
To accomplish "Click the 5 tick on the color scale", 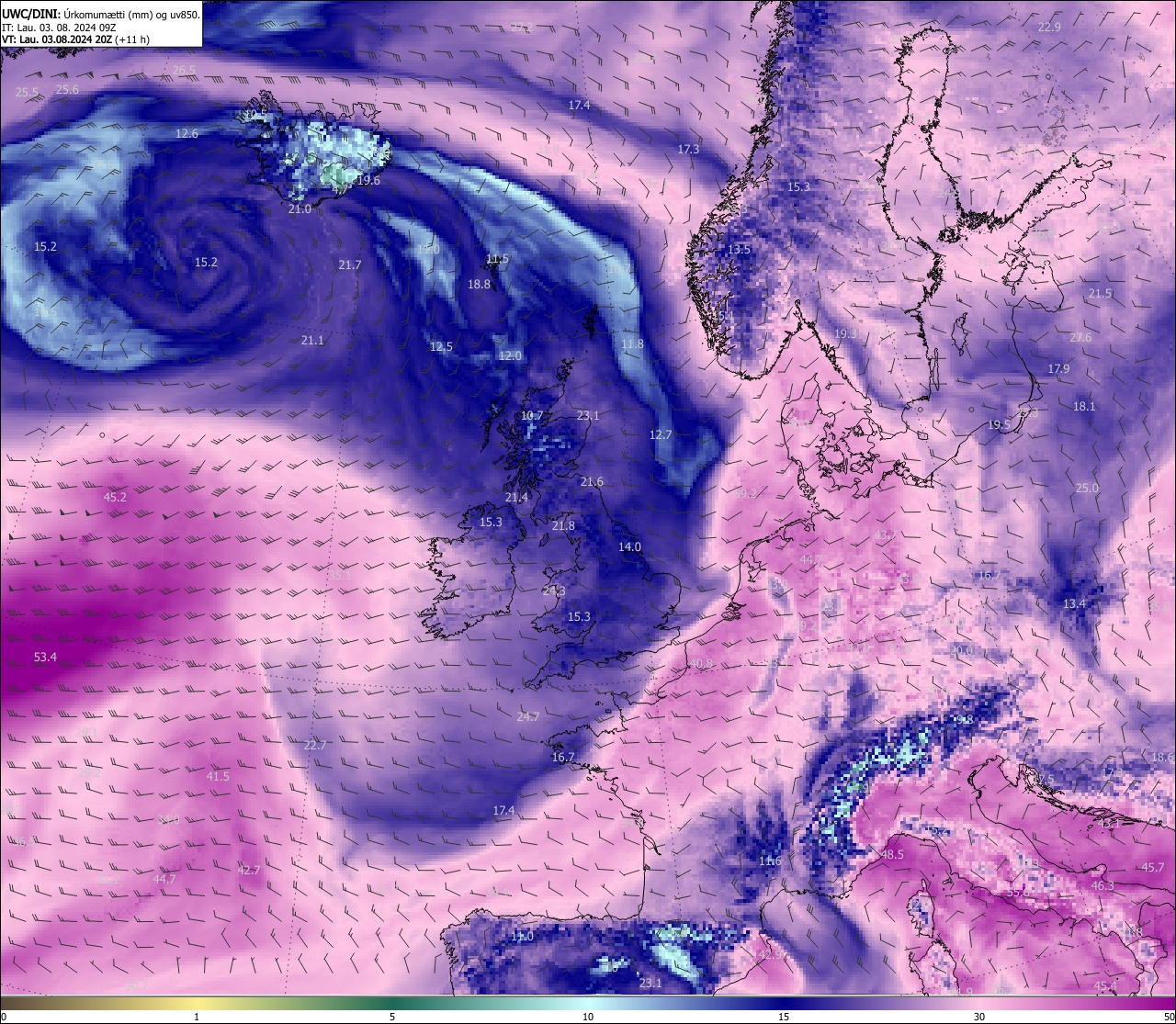I will pyautogui.click(x=392, y=1017).
